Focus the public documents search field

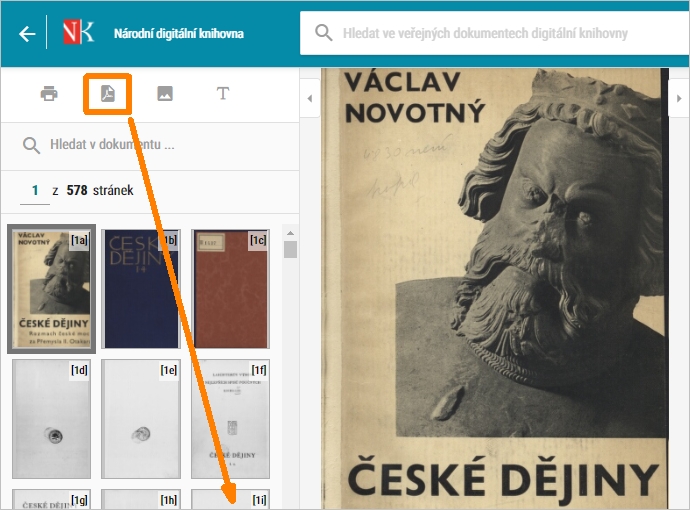point(495,33)
